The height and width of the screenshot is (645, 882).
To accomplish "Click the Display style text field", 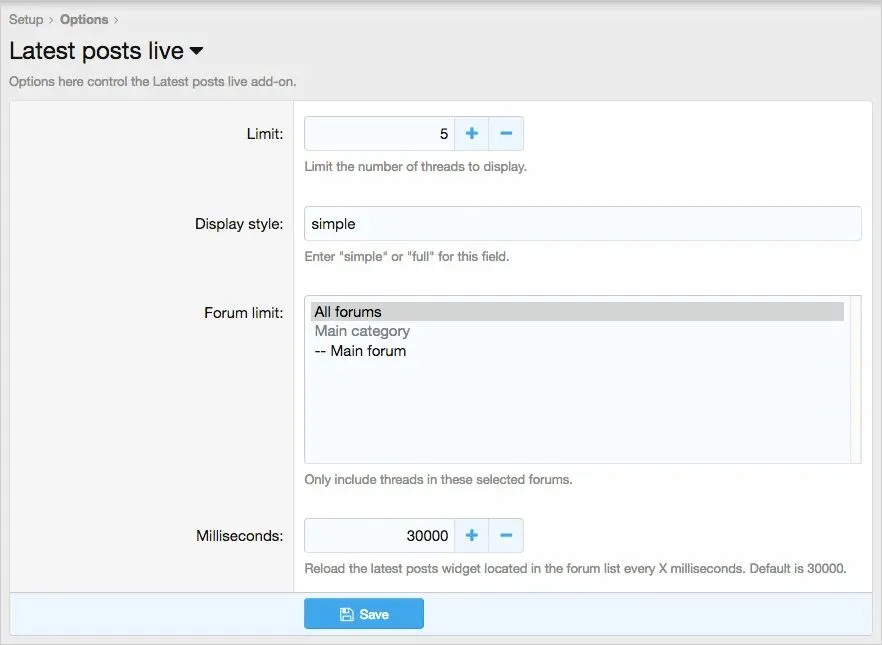I will pyautogui.click(x=582, y=224).
